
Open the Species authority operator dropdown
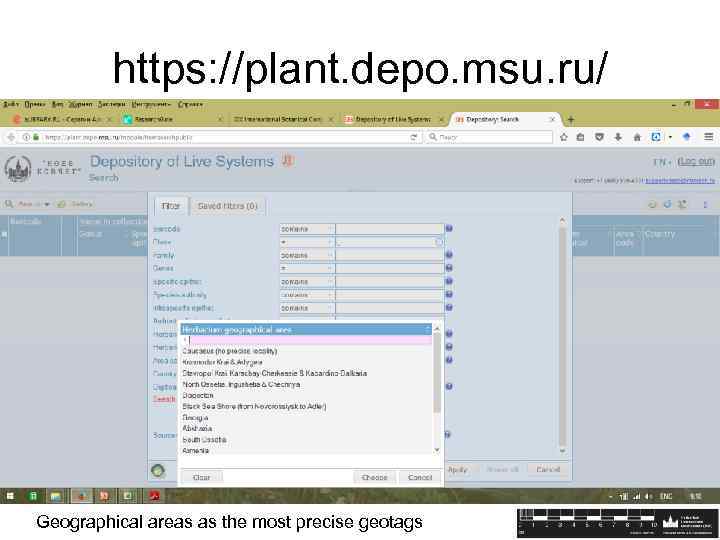[x=307, y=295]
